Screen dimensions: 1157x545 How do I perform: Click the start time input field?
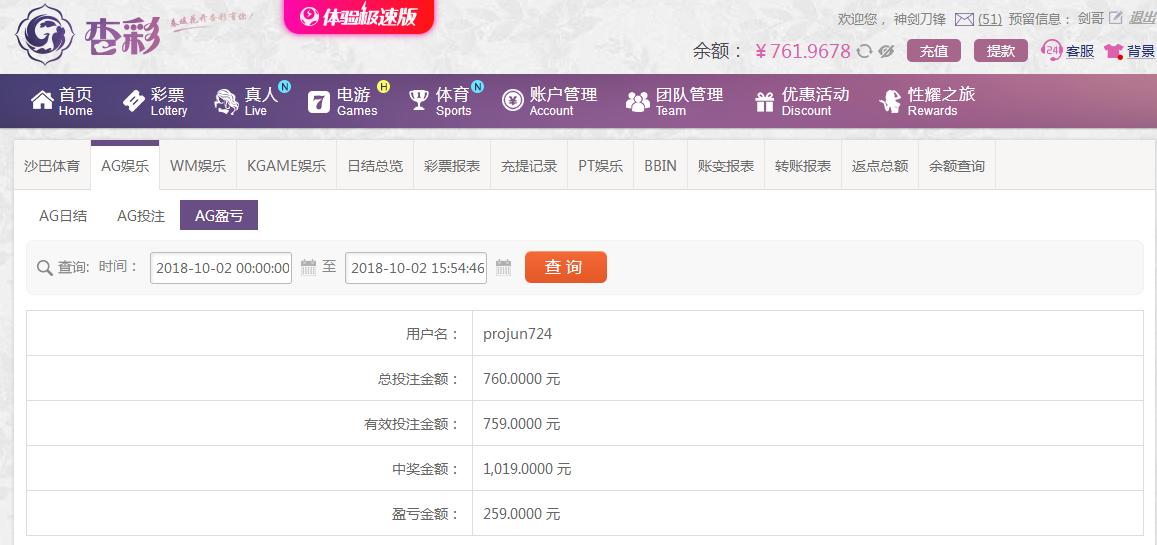pos(221,268)
